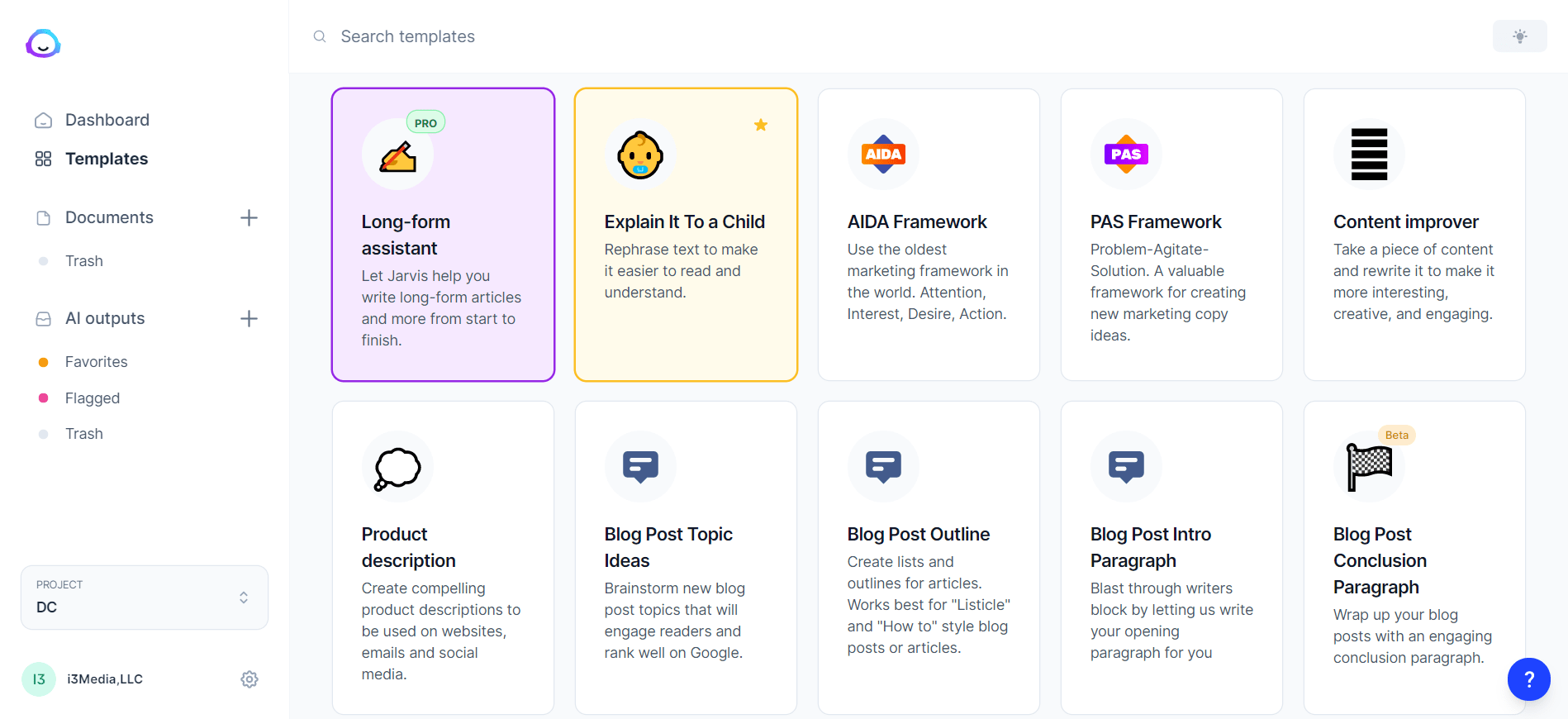This screenshot has height=719, width=1568.
Task: Show Favorites outputs
Action: click(x=97, y=362)
